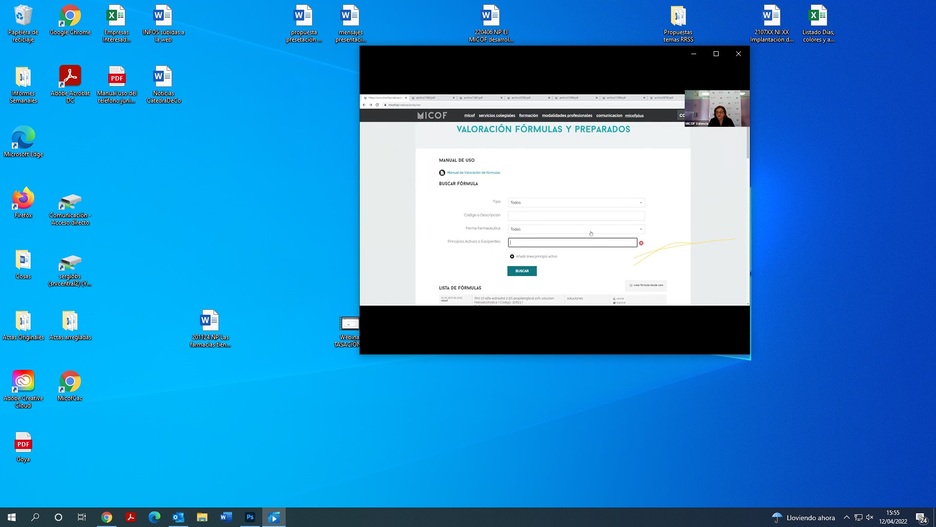Viewport: 936px width, 527px height.
Task: Toggle the muted volume icon in tray
Action: tap(870, 517)
